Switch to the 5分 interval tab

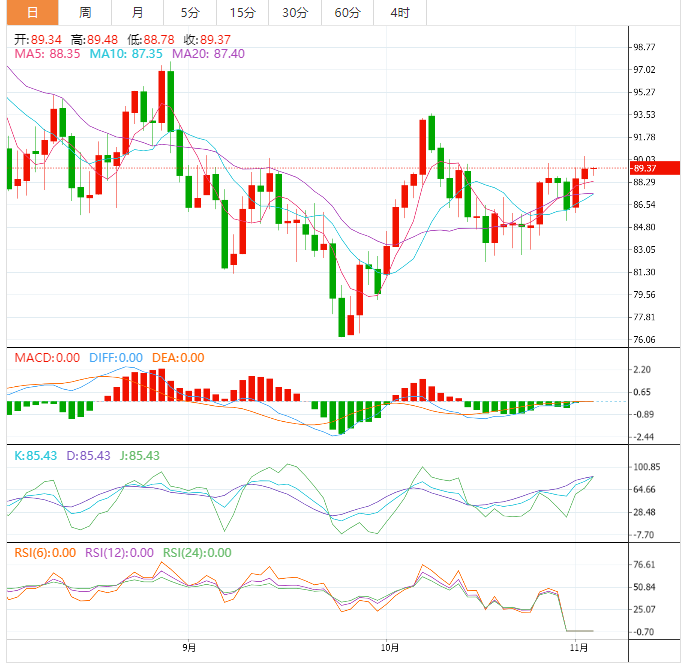pyautogui.click(x=190, y=13)
